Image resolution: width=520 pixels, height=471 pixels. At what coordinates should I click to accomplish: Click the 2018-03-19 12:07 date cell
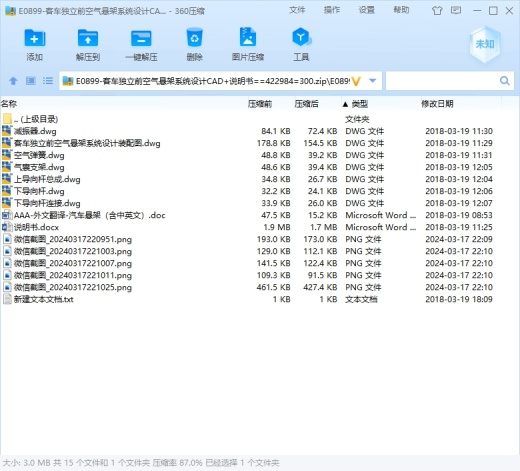[x=459, y=203]
